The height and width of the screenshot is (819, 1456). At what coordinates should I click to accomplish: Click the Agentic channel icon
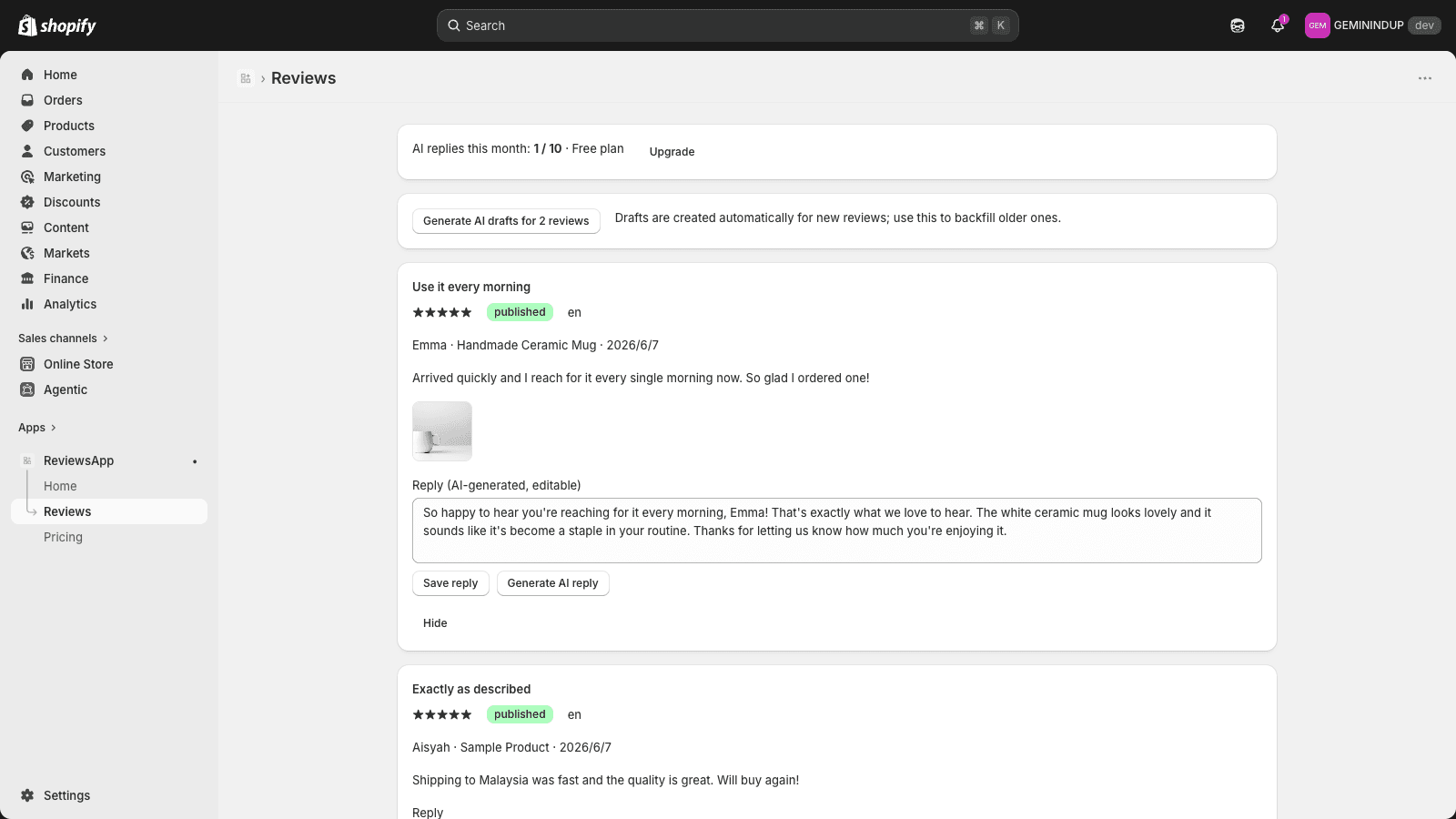(27, 389)
